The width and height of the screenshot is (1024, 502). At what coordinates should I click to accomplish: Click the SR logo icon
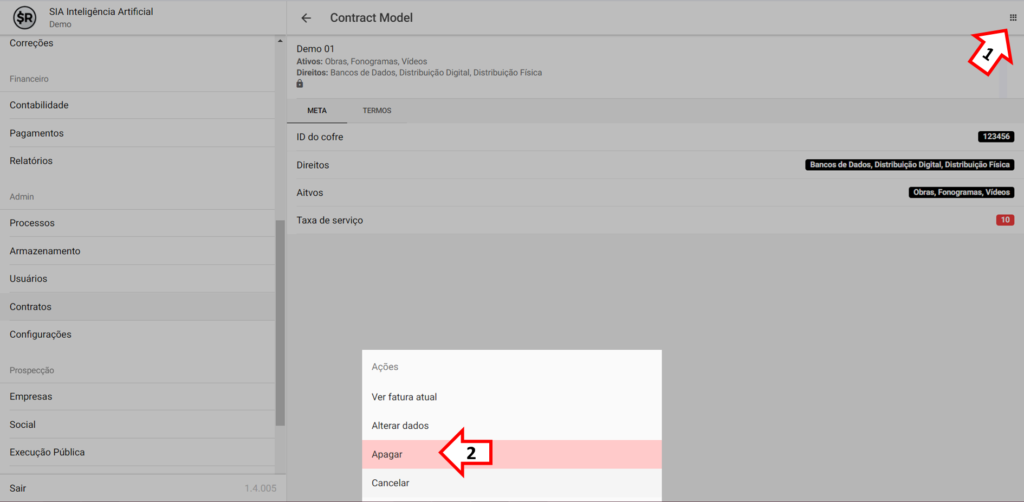click(x=24, y=17)
